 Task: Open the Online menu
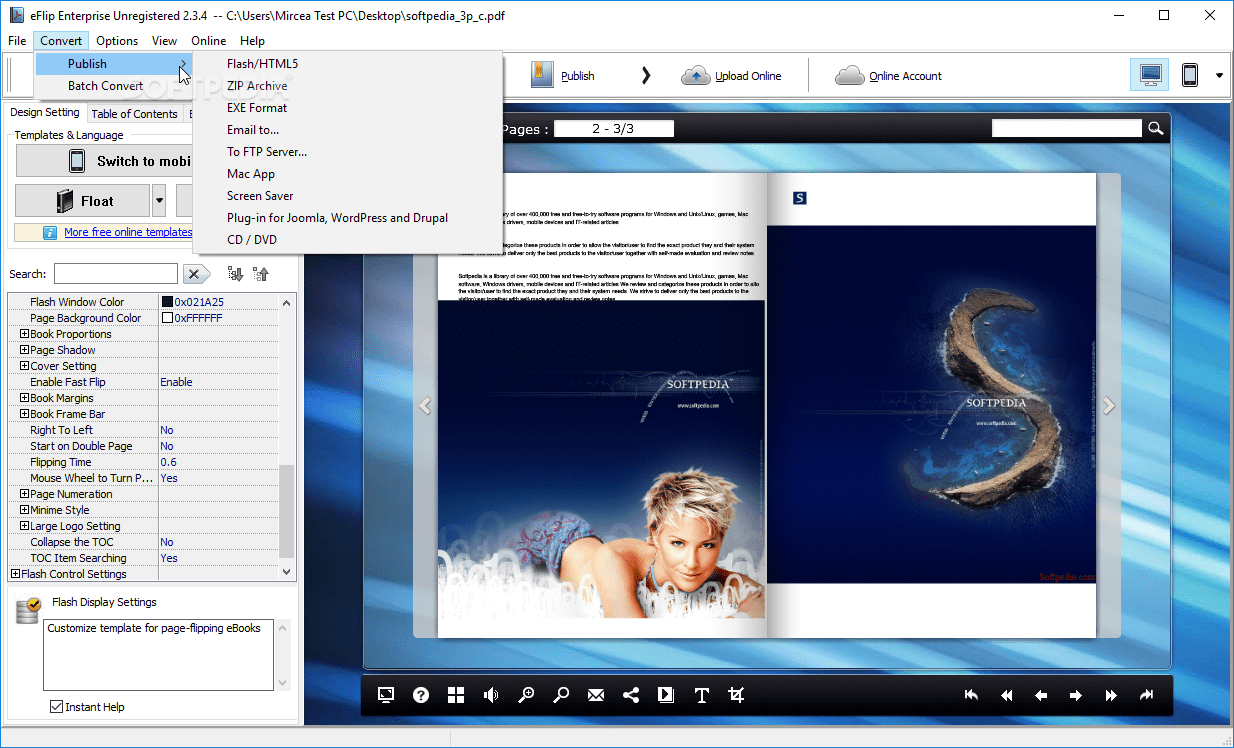209,41
